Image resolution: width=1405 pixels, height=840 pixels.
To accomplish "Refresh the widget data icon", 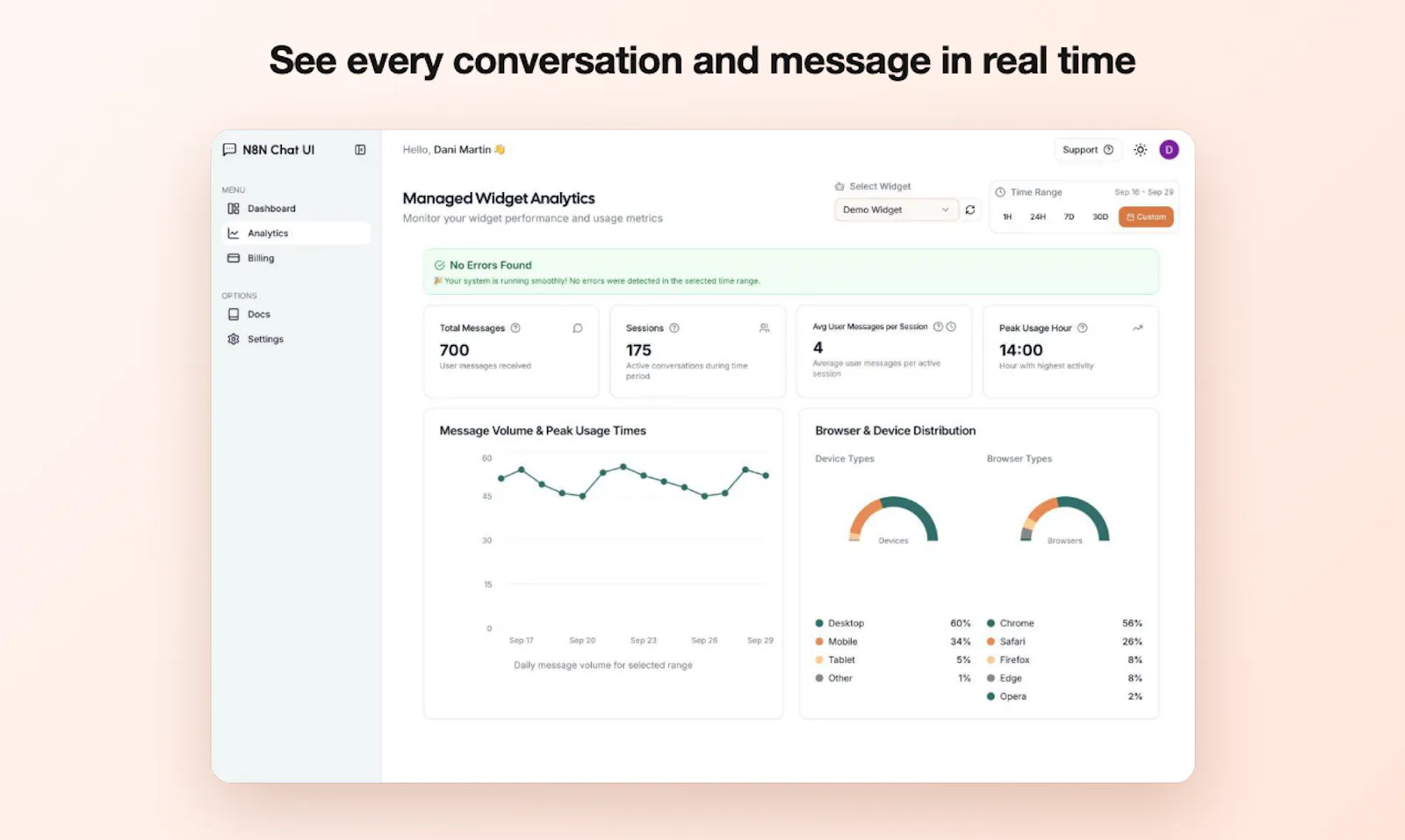I will click(x=970, y=210).
